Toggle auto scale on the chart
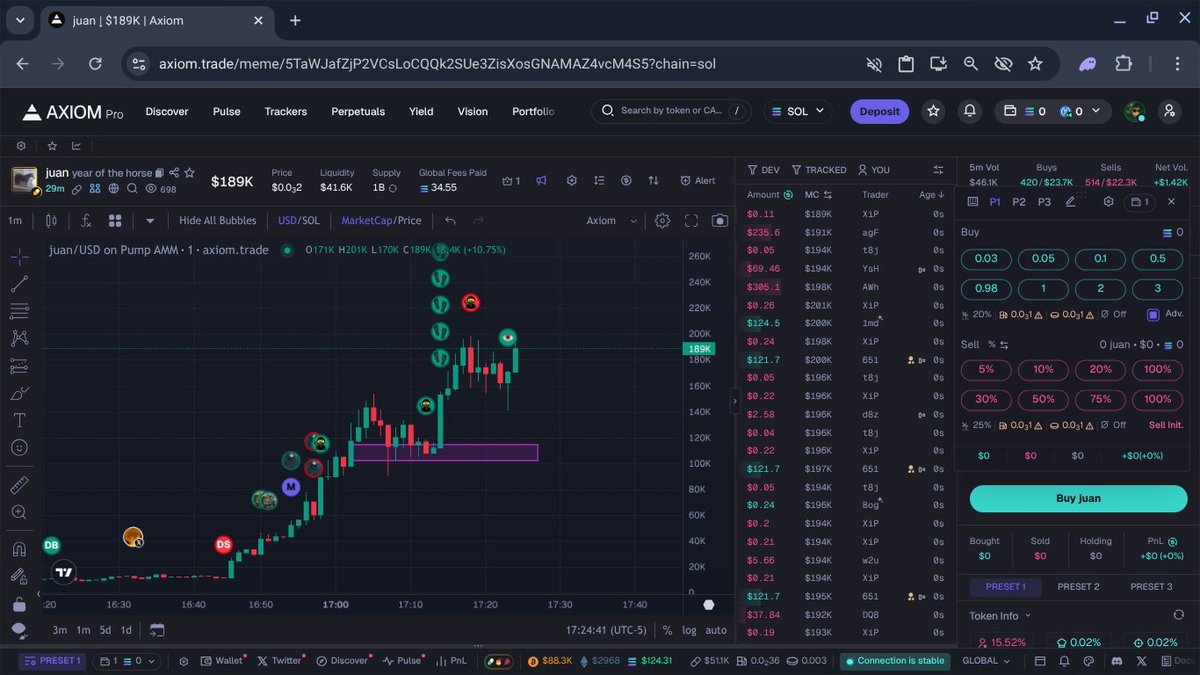 click(716, 630)
